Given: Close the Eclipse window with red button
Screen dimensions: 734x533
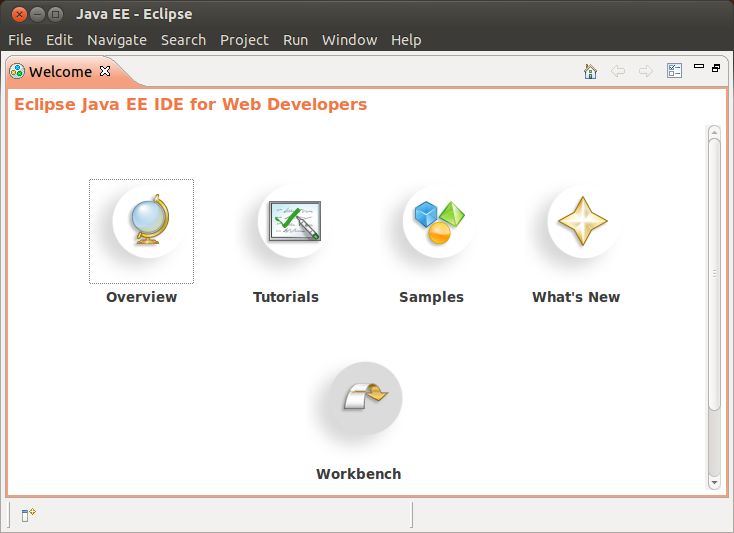Looking at the screenshot, I should click(19, 15).
